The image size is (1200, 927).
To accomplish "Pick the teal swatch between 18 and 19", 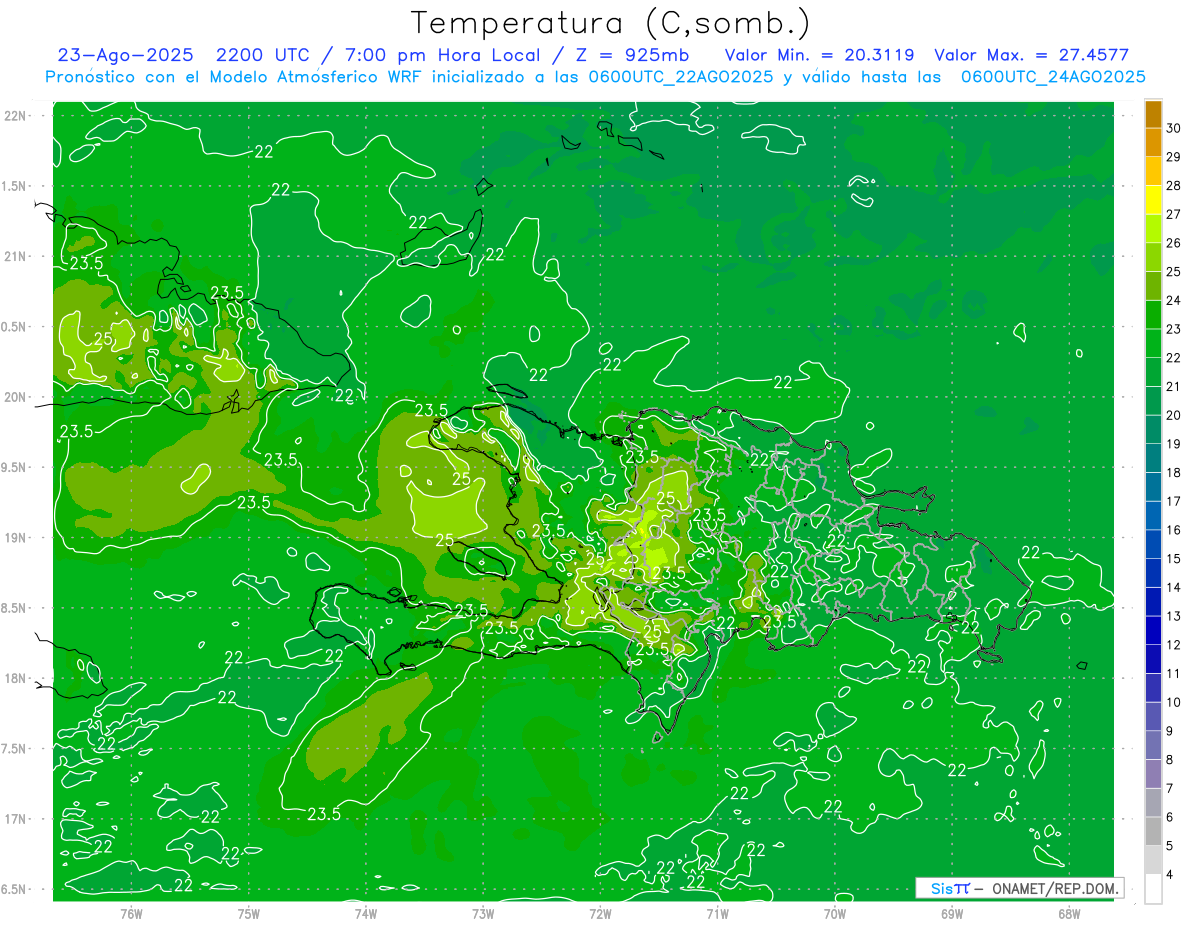I will (x=1153, y=459).
